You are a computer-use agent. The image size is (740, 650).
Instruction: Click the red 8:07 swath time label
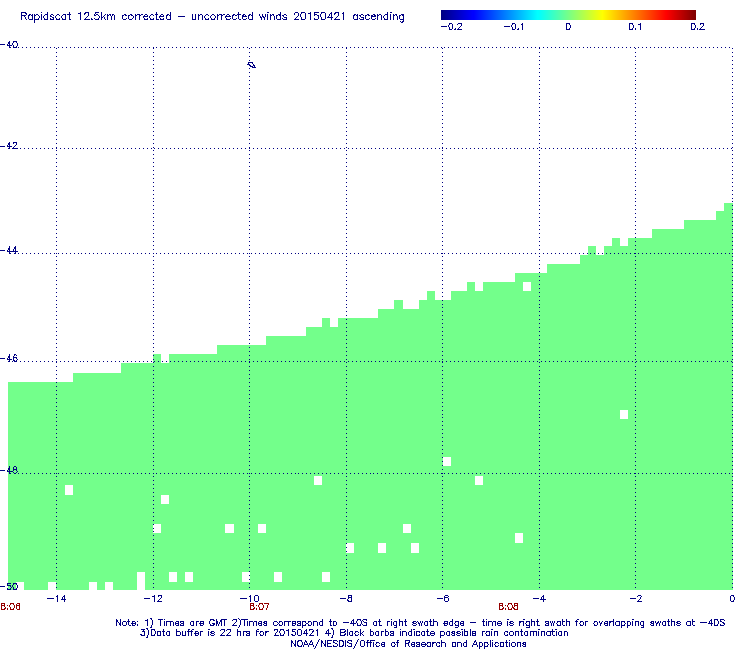(259, 607)
